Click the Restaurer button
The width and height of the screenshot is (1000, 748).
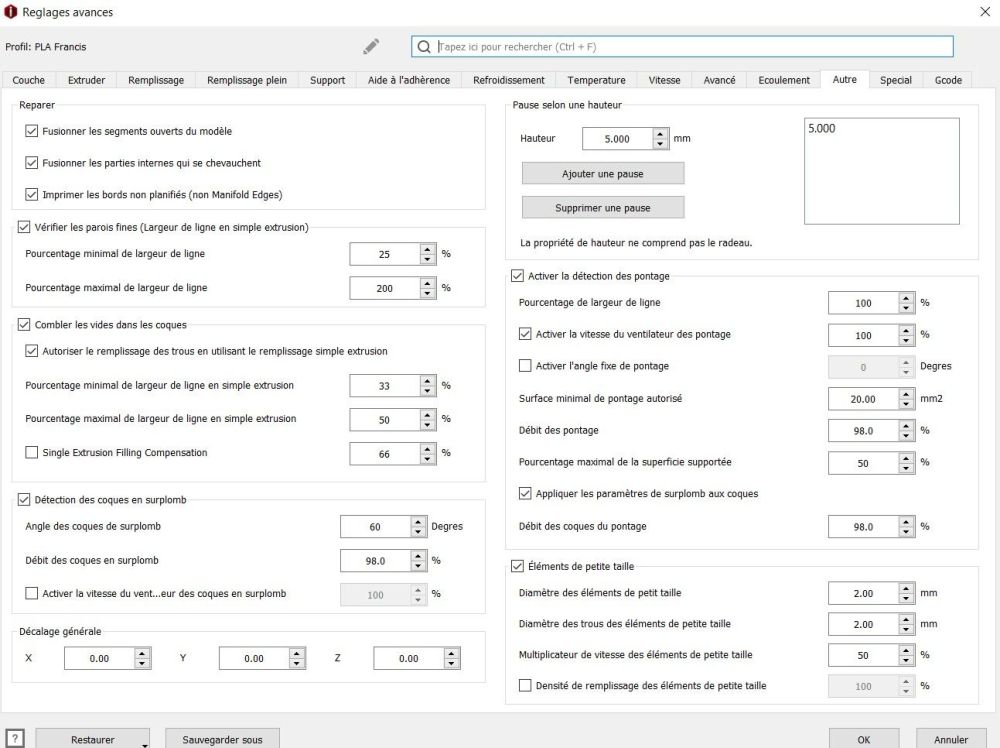tap(92, 739)
